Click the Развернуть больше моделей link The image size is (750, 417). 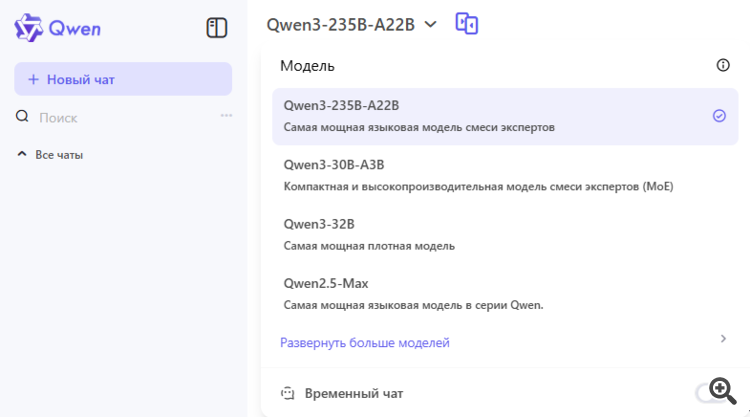pos(365,343)
